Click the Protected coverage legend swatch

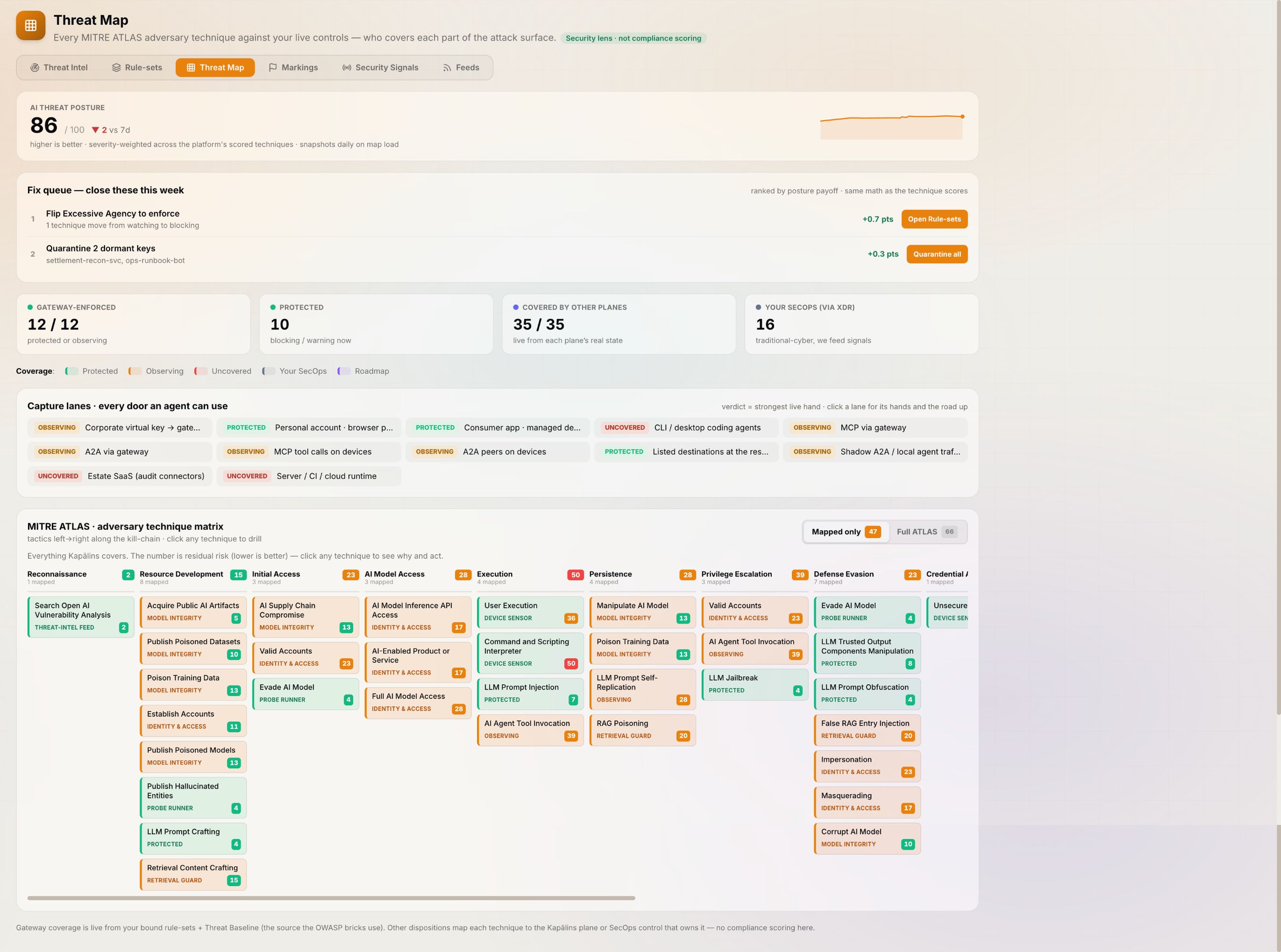click(x=71, y=371)
